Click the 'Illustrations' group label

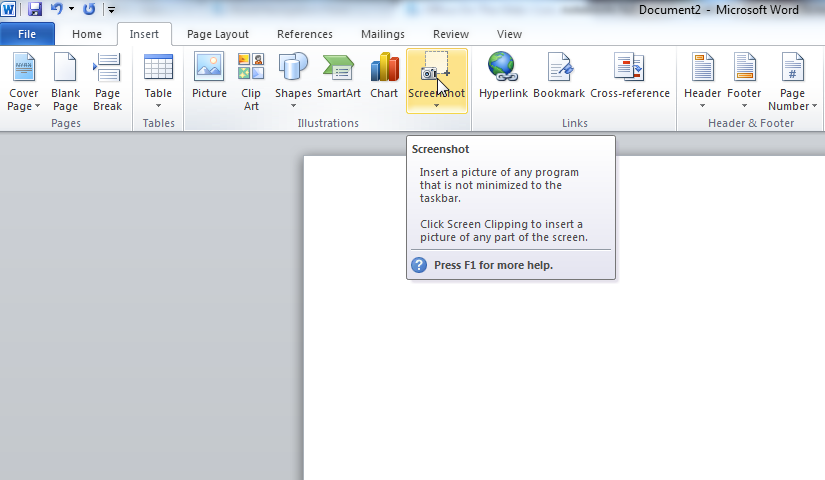pyautogui.click(x=328, y=123)
